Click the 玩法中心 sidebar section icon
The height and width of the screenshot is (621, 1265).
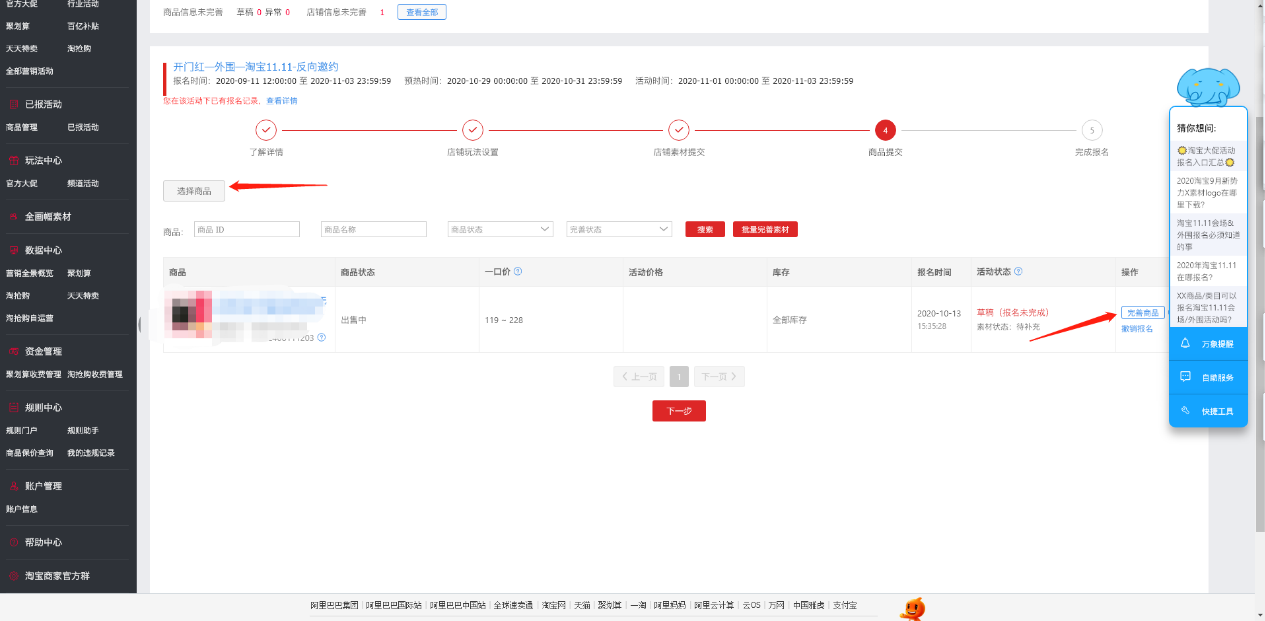13,160
